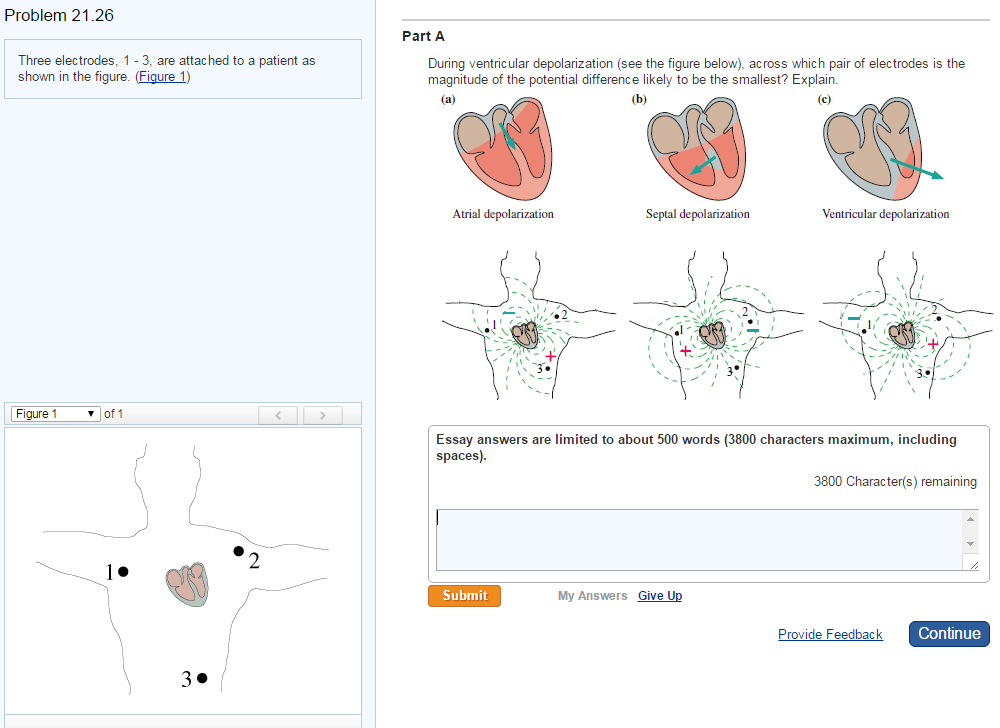Click electrode 3 on the patient figure
This screenshot has height=728, width=1000.
pyautogui.click(x=200, y=677)
